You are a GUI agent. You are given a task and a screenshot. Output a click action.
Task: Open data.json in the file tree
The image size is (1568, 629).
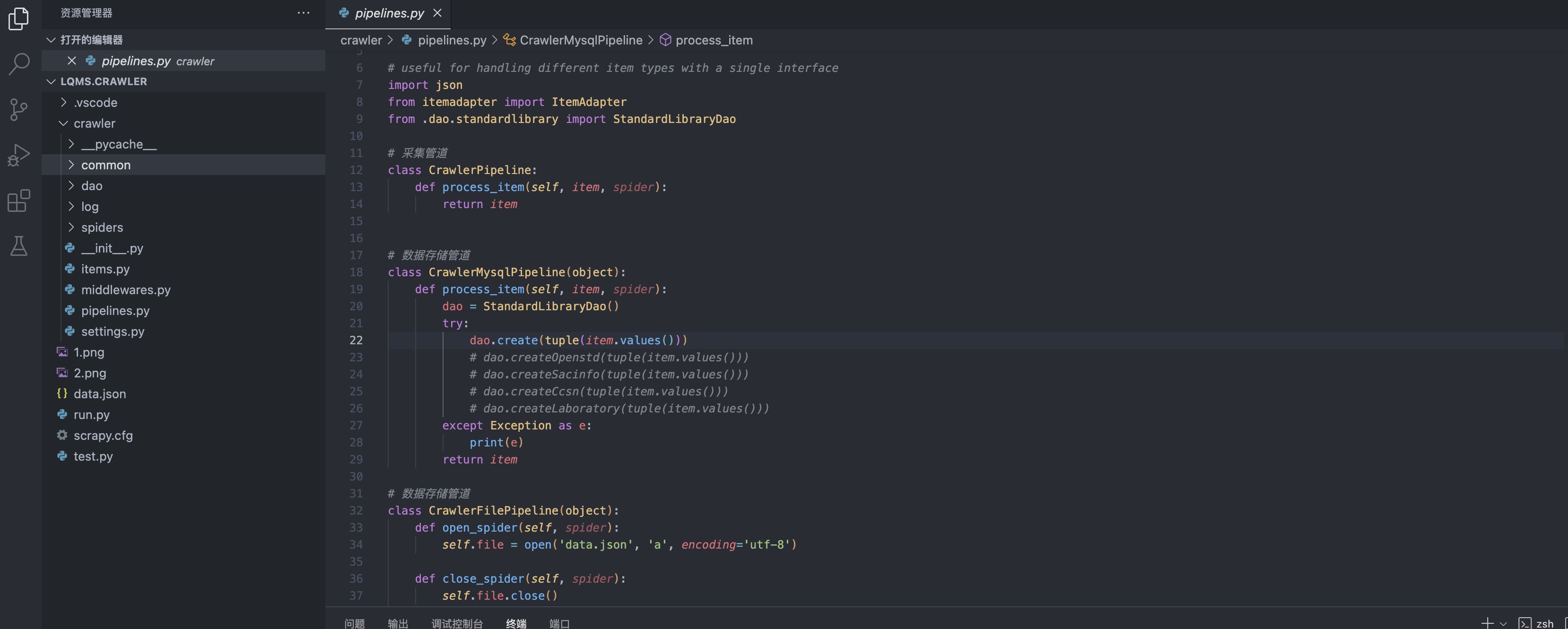[183, 393]
